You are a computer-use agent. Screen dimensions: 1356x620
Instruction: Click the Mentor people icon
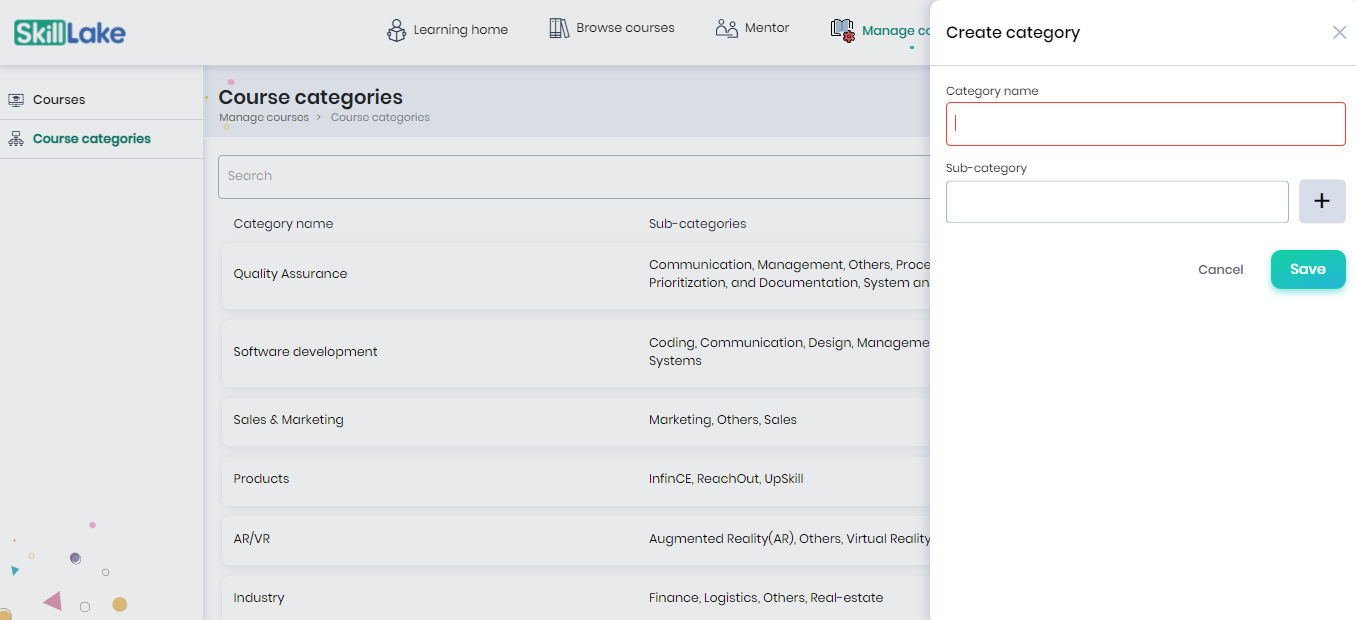pos(727,28)
